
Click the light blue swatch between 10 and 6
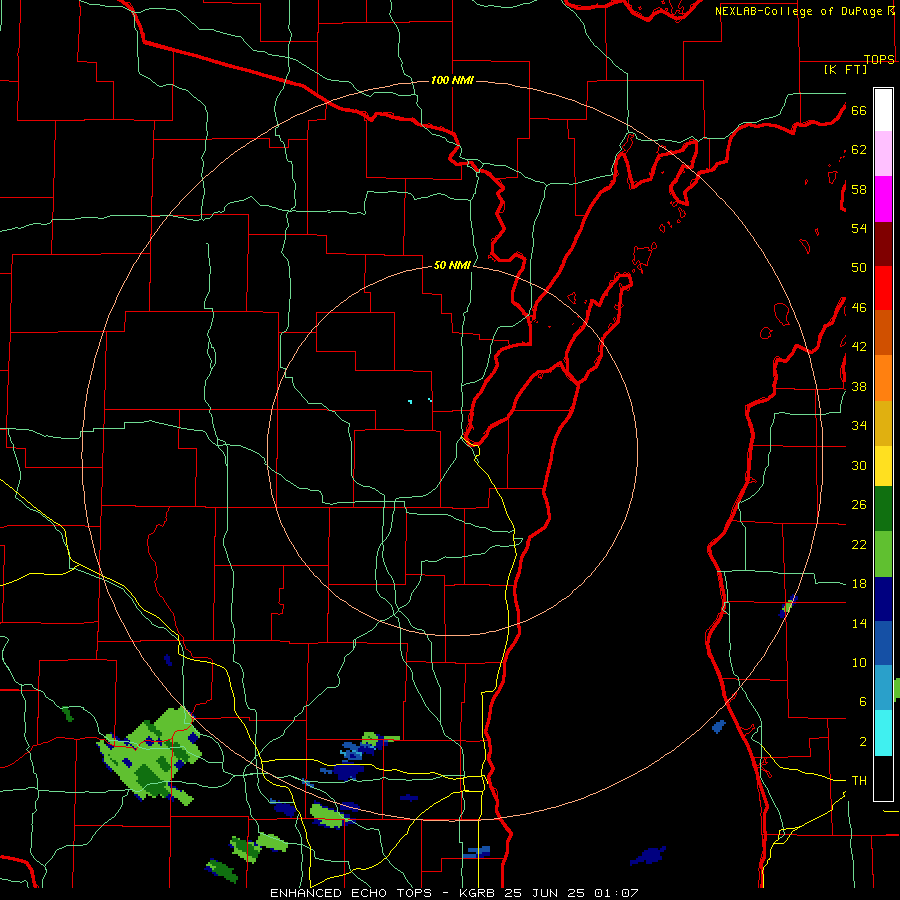pyautogui.click(x=883, y=687)
